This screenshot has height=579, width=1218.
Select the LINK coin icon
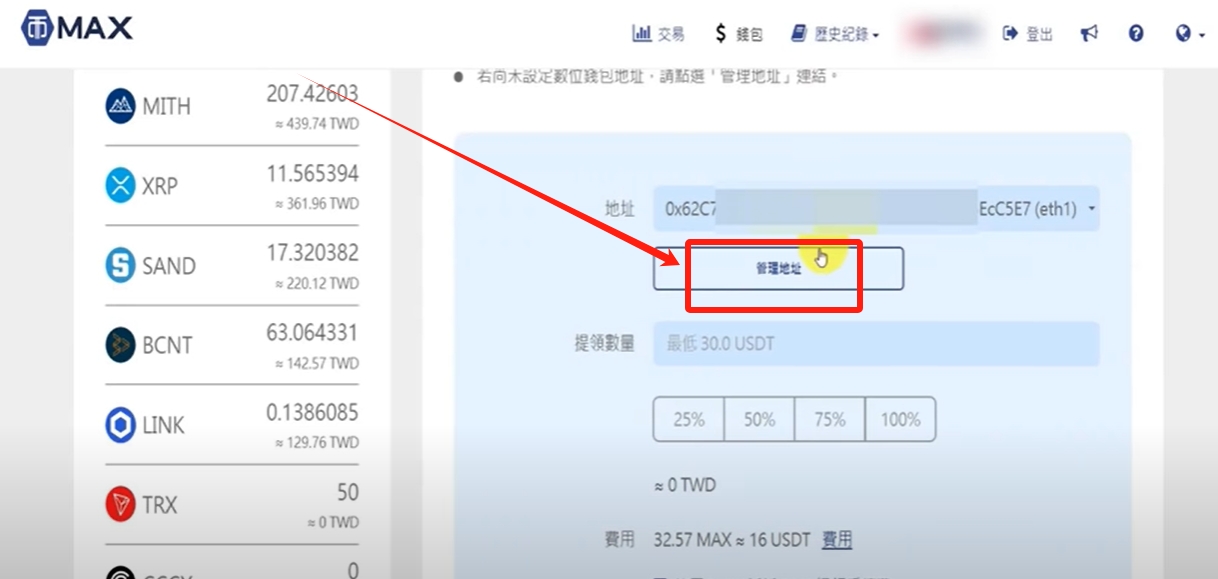[x=120, y=426]
